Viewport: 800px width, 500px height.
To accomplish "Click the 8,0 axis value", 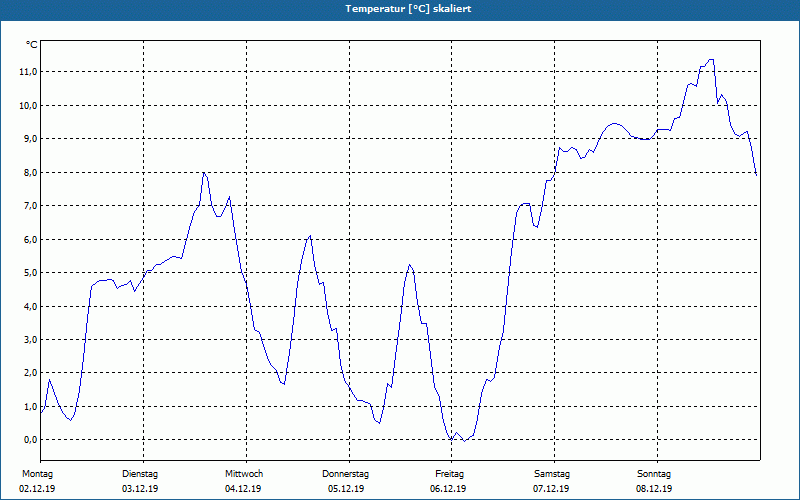I will (29, 172).
